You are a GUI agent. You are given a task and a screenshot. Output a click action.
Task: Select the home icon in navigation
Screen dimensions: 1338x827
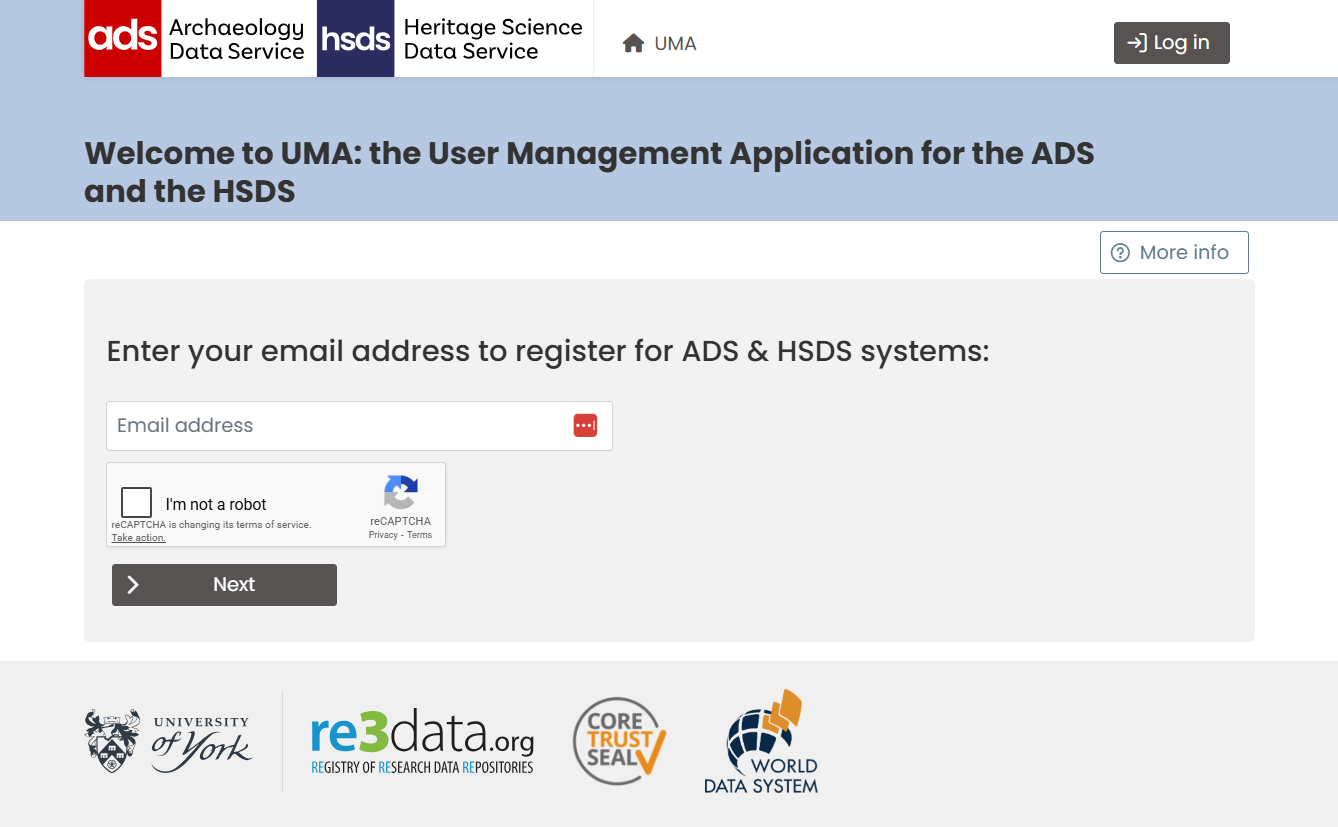tap(632, 43)
